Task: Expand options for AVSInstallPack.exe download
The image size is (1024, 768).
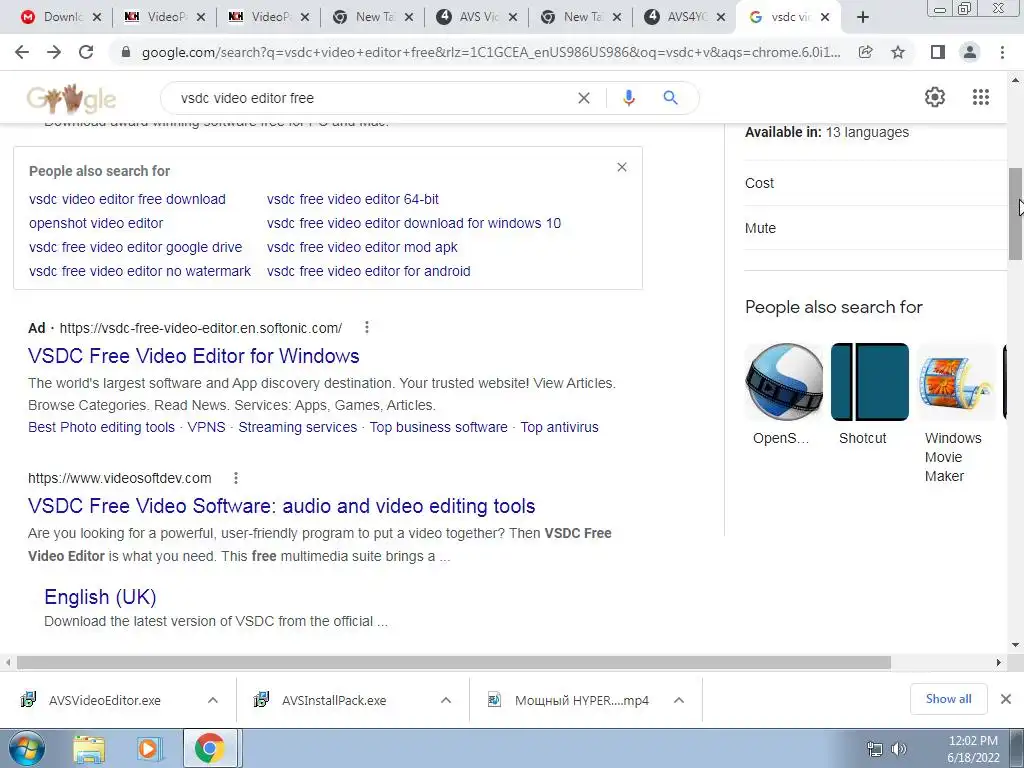Action: tap(445, 700)
